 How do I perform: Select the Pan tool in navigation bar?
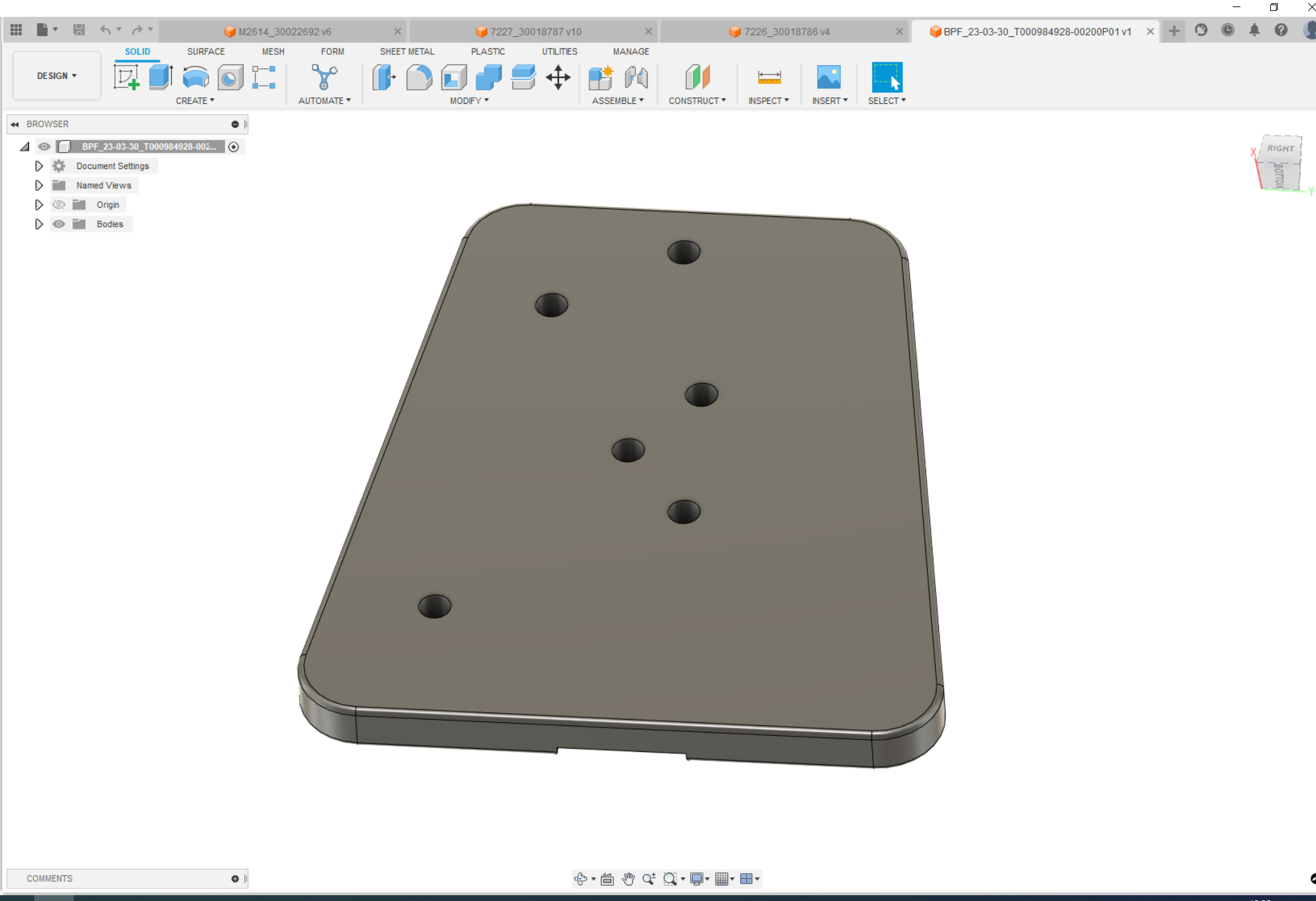coord(628,878)
